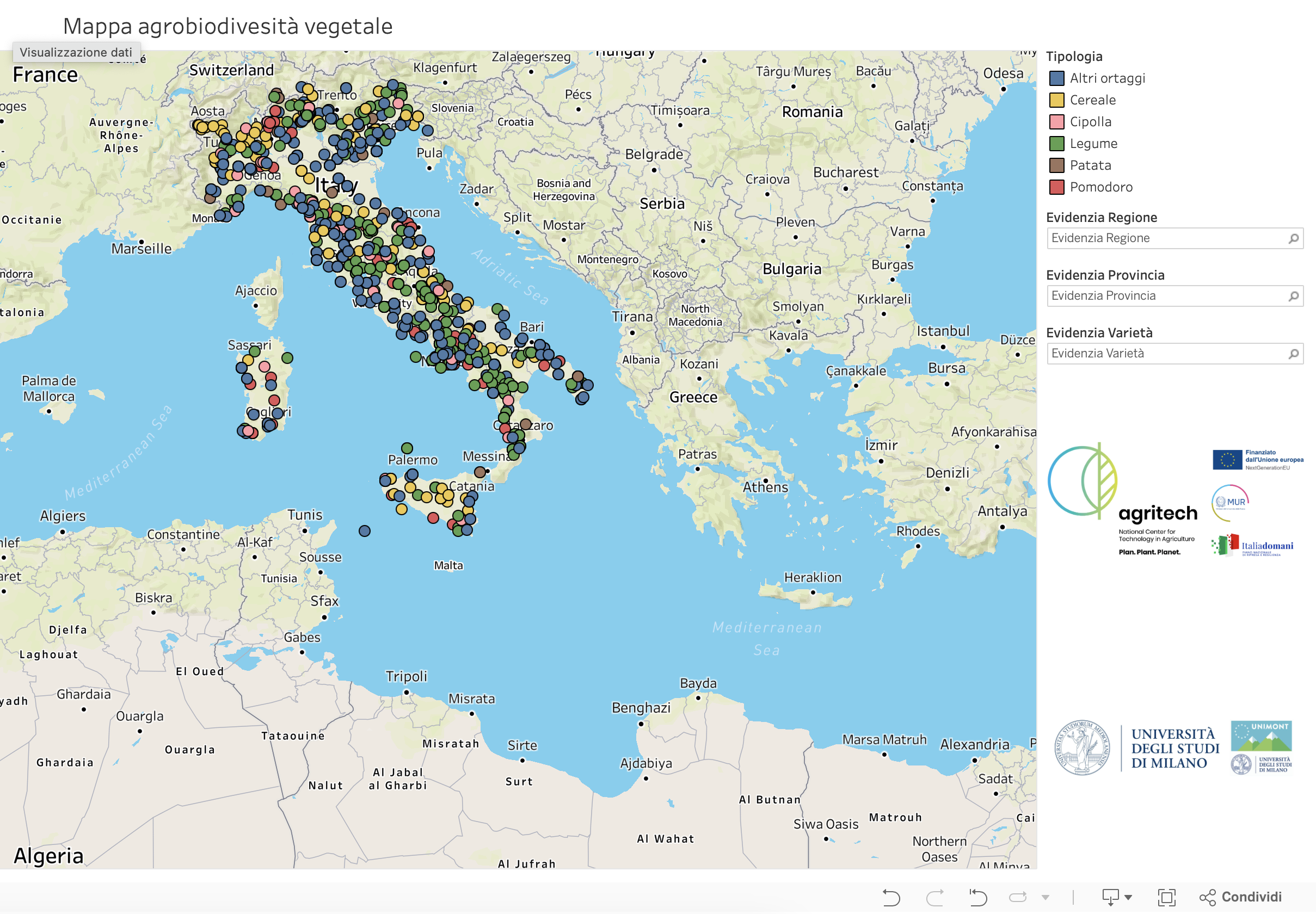The height and width of the screenshot is (914, 1316).
Task: Click the Visualizzazione dati button
Action: click(76, 52)
